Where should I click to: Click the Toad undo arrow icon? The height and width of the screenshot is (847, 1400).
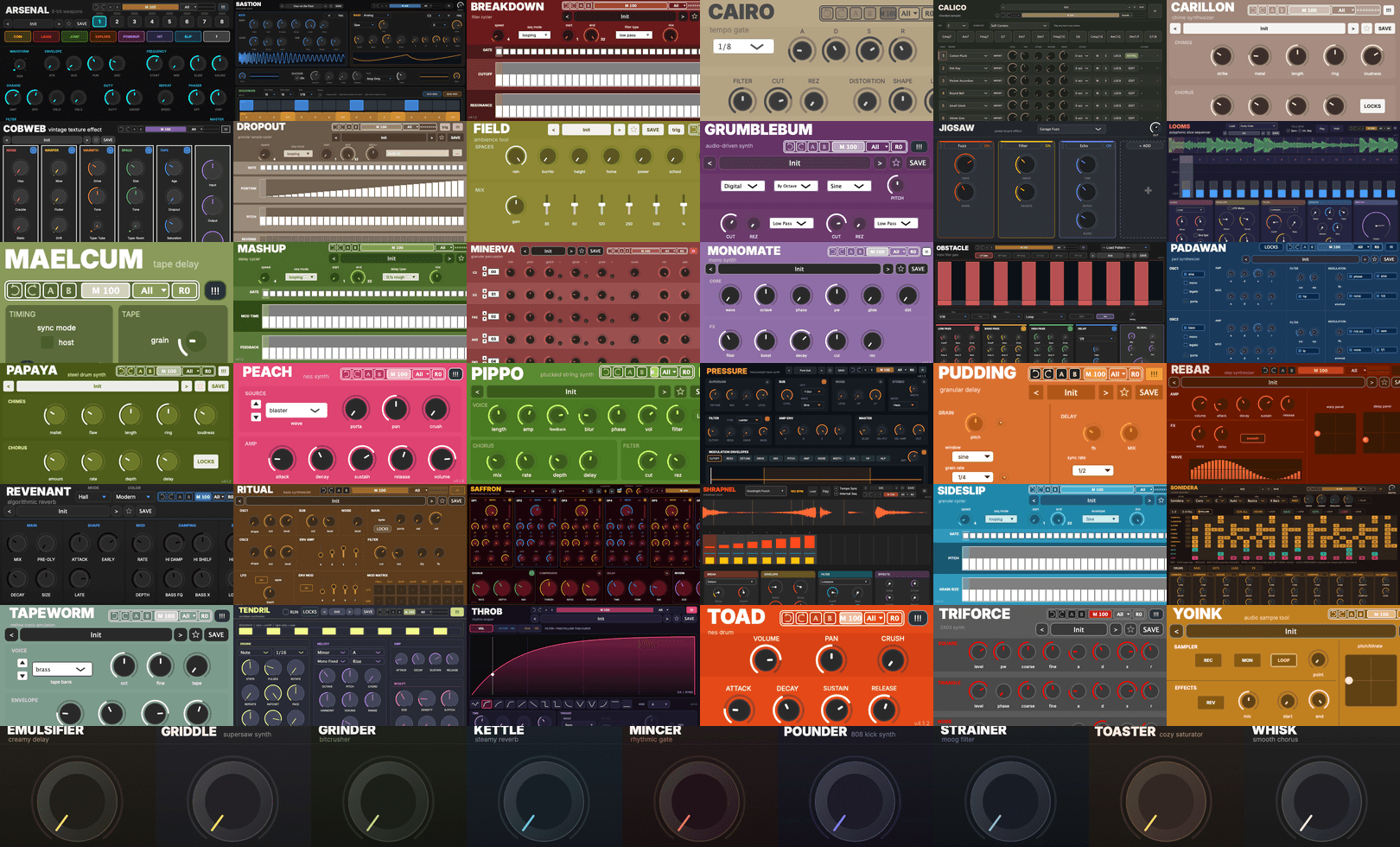tap(787, 618)
